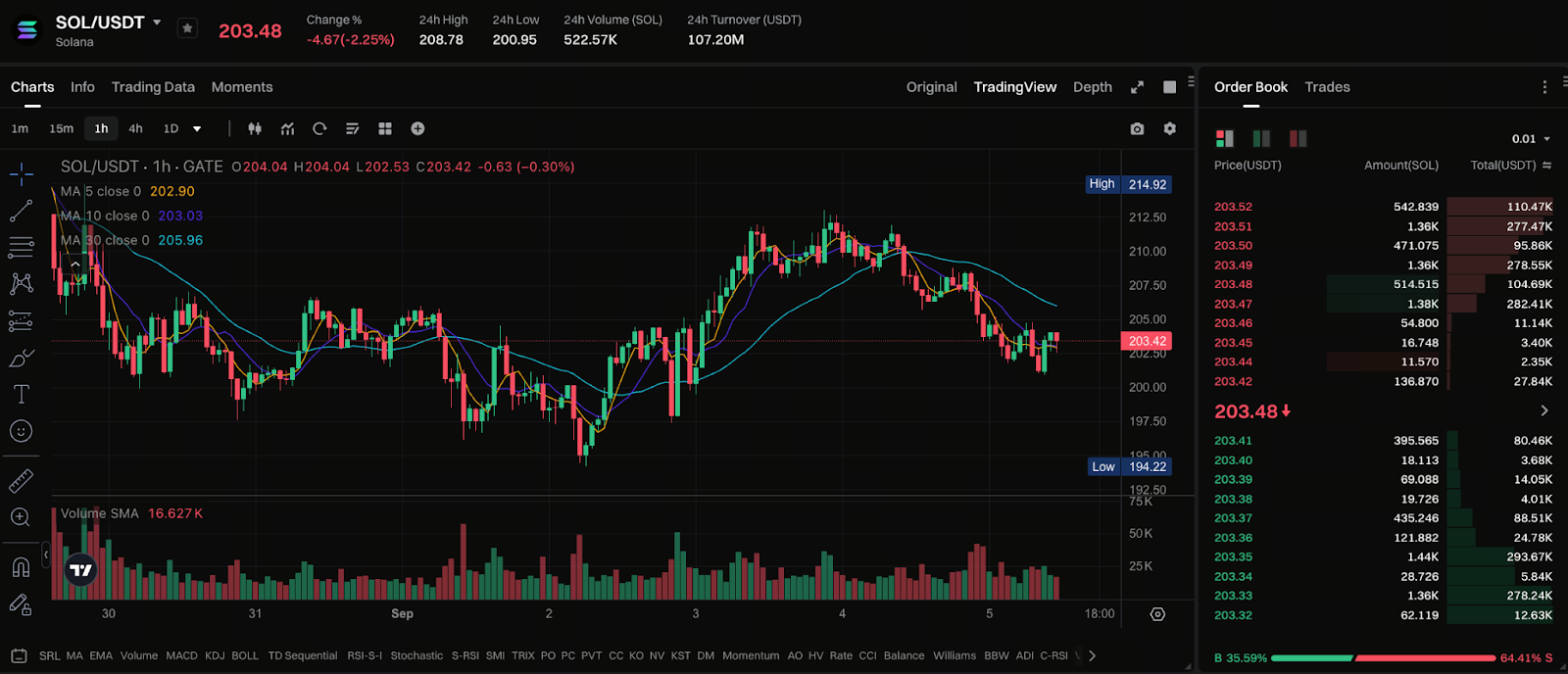Select bid price 203.41 in order book
Screen dimensions: 1568x674
coord(1233,441)
